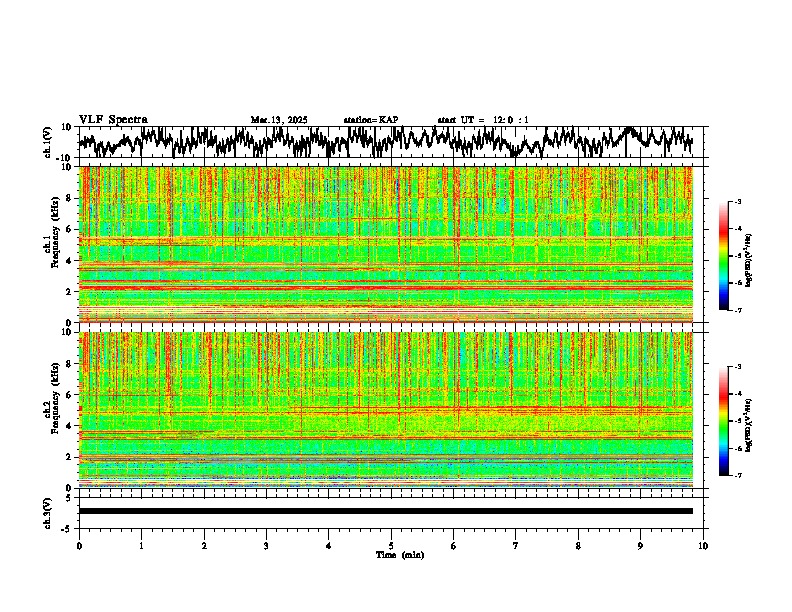Click the ch.1 spectrogram panel
Image resolution: width=792 pixels, height=612 pixels.
[x=386, y=244]
